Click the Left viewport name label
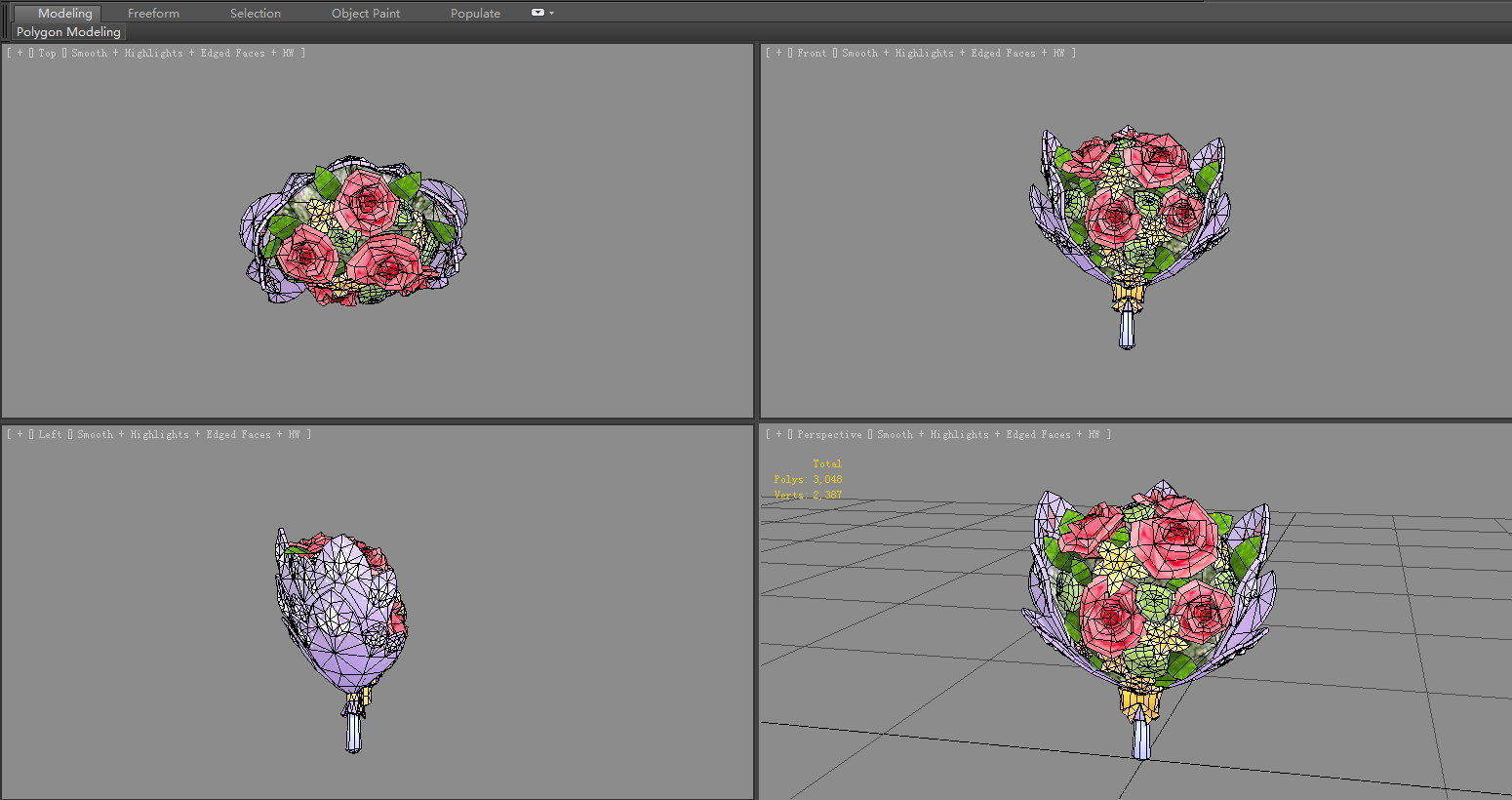1512x800 pixels. tap(51, 434)
